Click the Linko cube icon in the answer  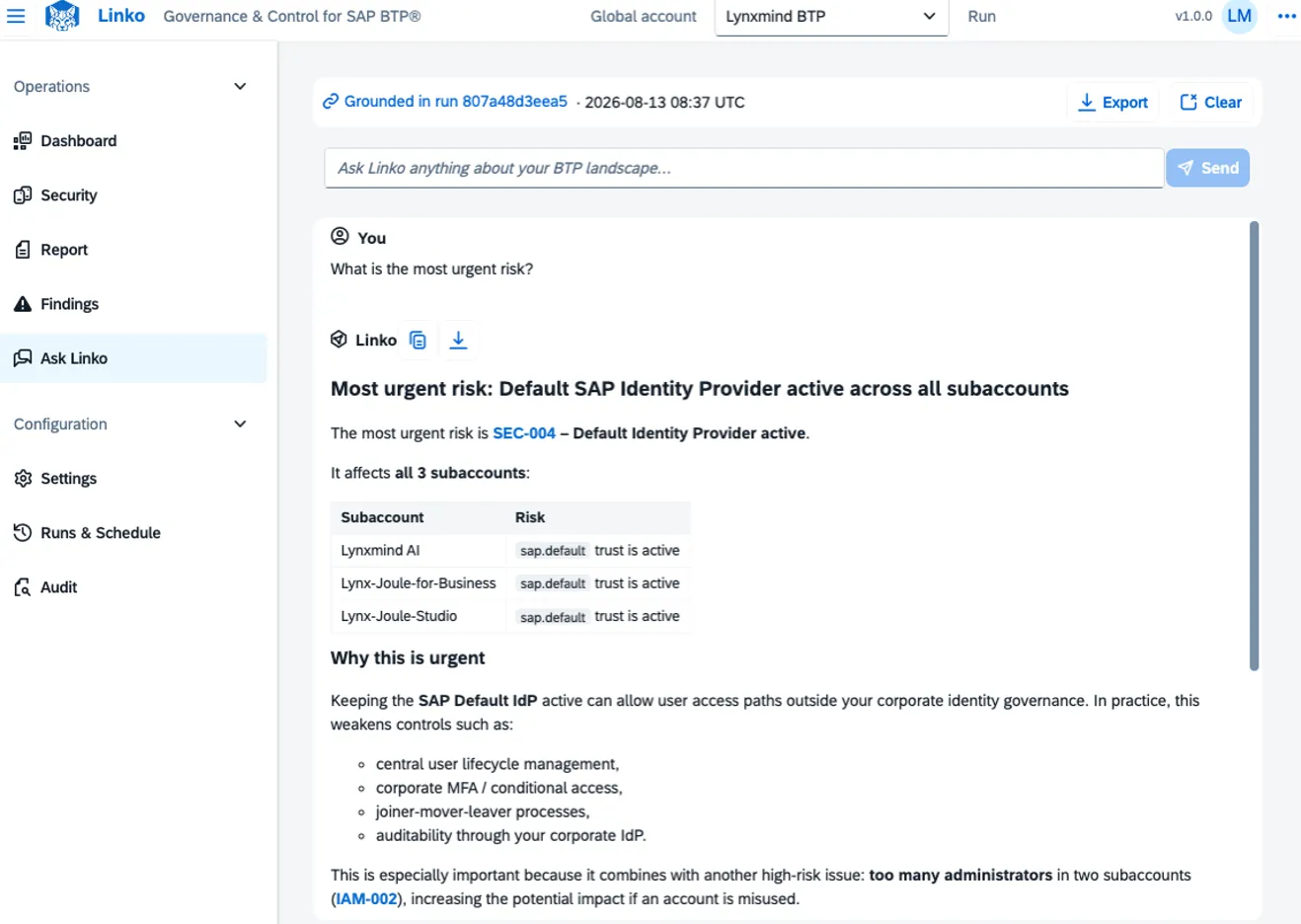[x=339, y=340]
